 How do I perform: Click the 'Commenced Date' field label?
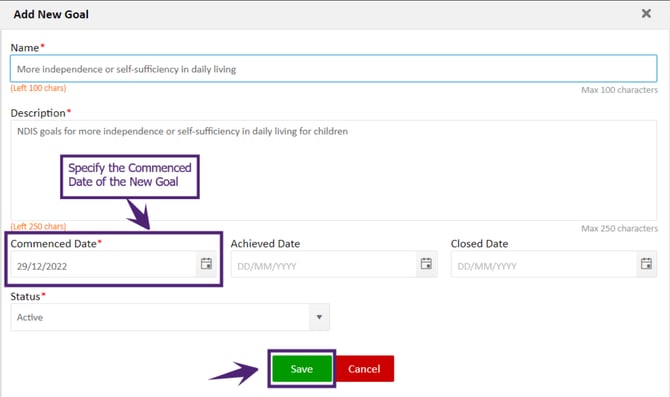(x=53, y=244)
